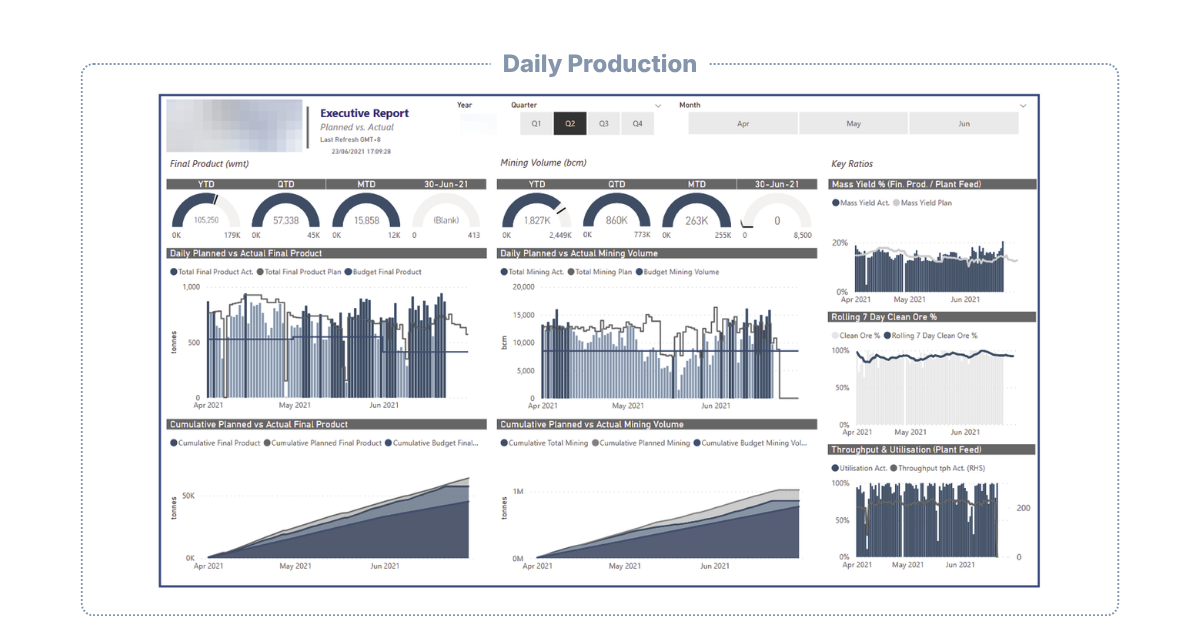Click the Final Product YTD gauge
The width and height of the screenshot is (1200, 630).
pos(206,215)
